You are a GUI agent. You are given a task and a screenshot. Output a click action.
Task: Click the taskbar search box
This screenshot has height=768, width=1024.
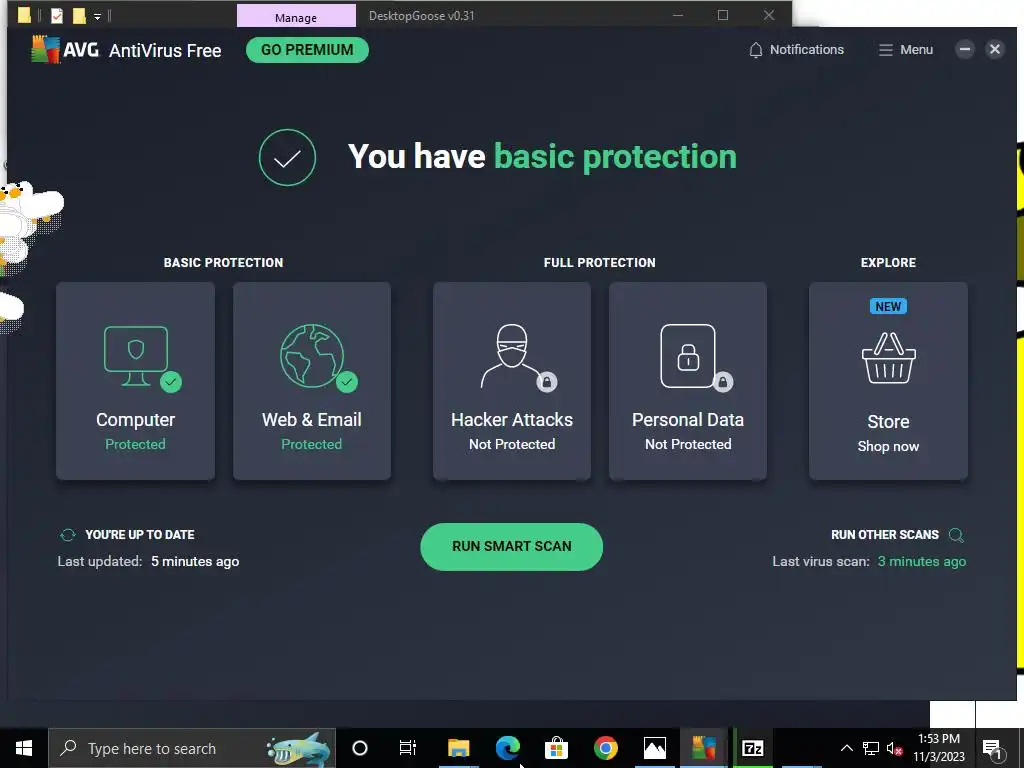(192, 748)
